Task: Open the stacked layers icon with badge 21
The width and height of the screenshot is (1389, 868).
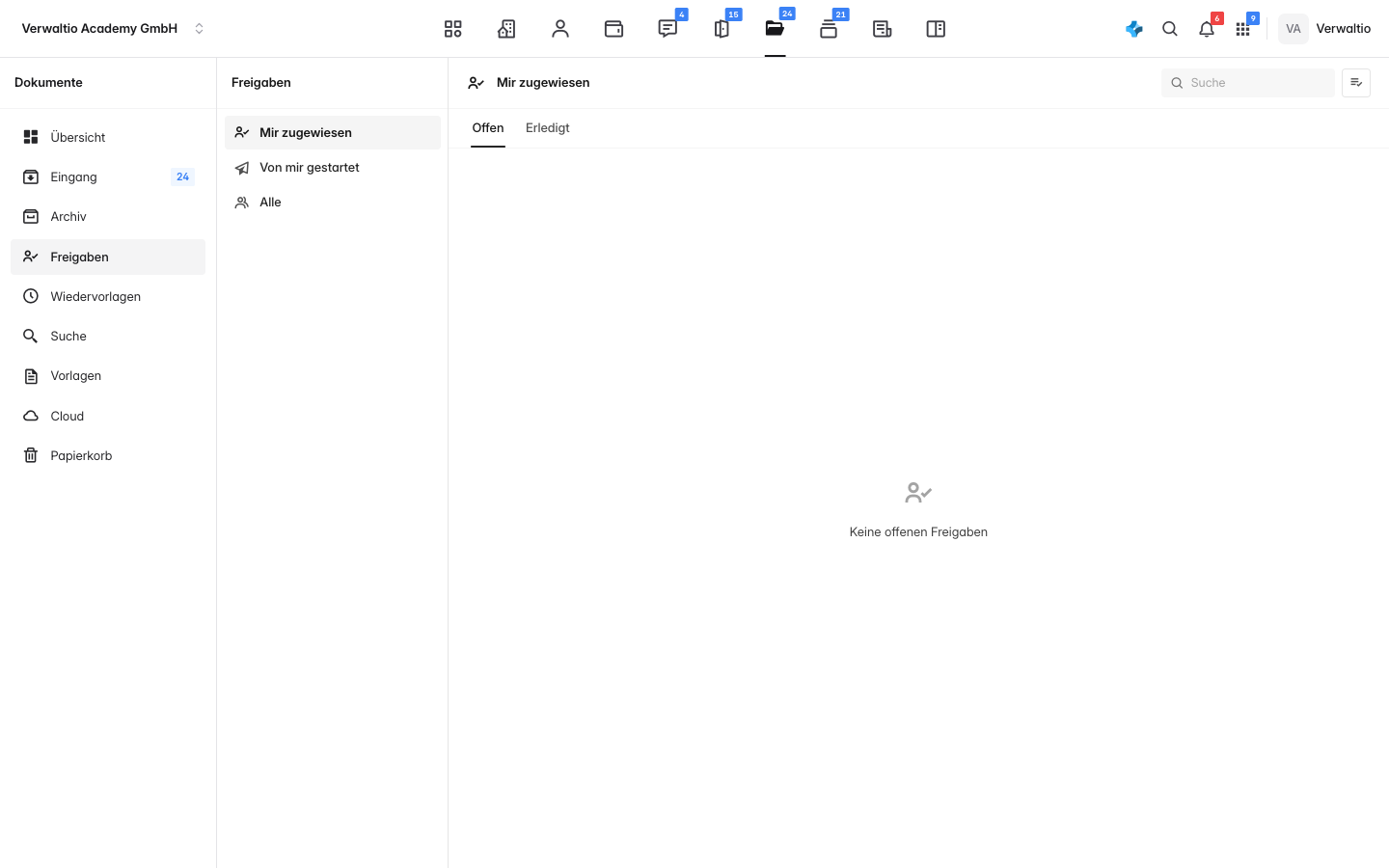Action: coord(829,29)
